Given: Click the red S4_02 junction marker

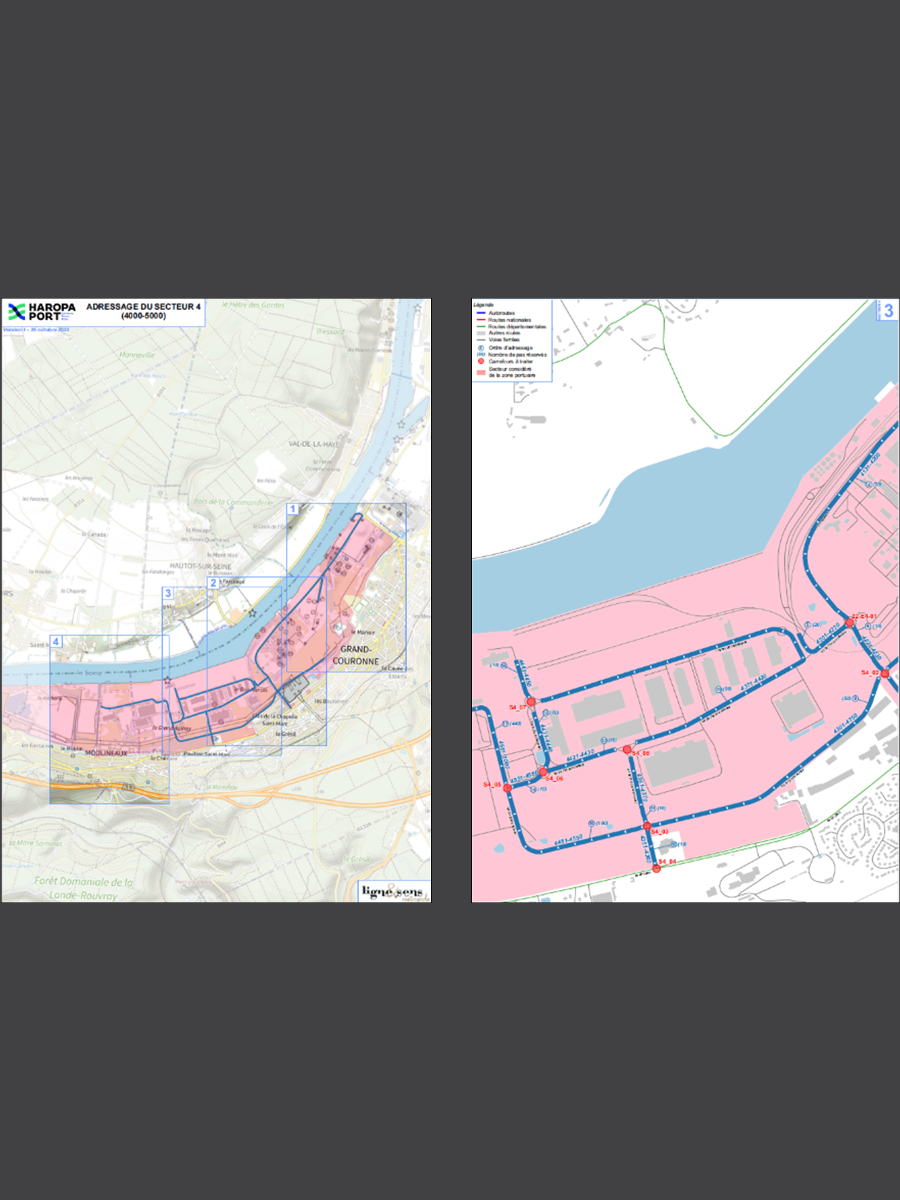Looking at the screenshot, I should [885, 673].
